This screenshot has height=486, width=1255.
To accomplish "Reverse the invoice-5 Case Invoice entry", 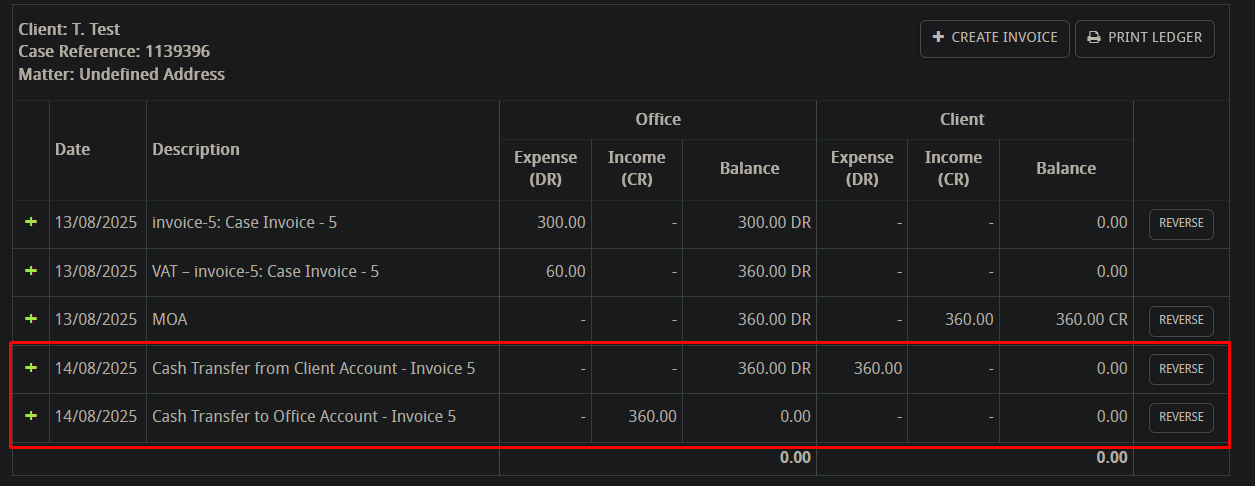I will point(1181,223).
